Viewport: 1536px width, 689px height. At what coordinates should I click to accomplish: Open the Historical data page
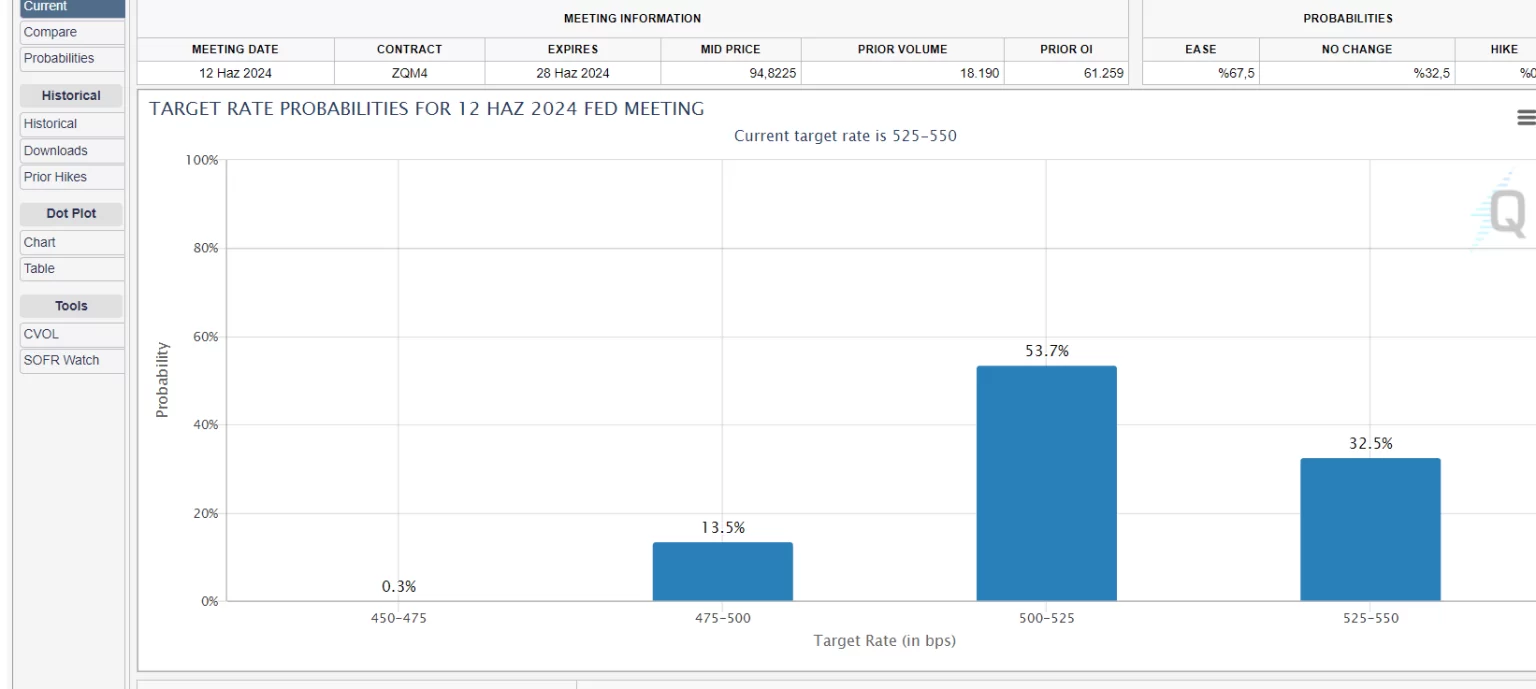(72, 124)
